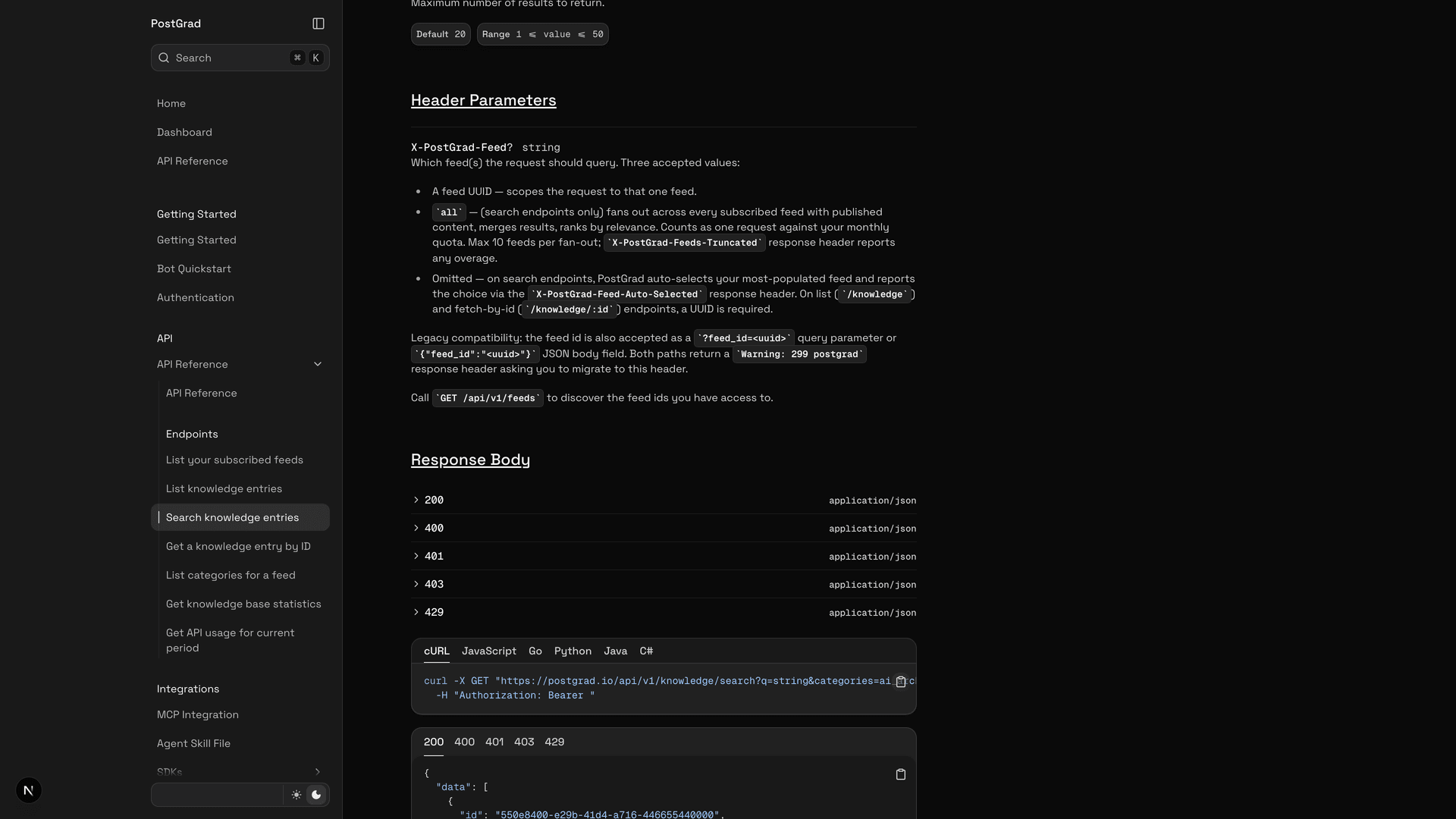Open the Header Parameters heading link

click(484, 100)
